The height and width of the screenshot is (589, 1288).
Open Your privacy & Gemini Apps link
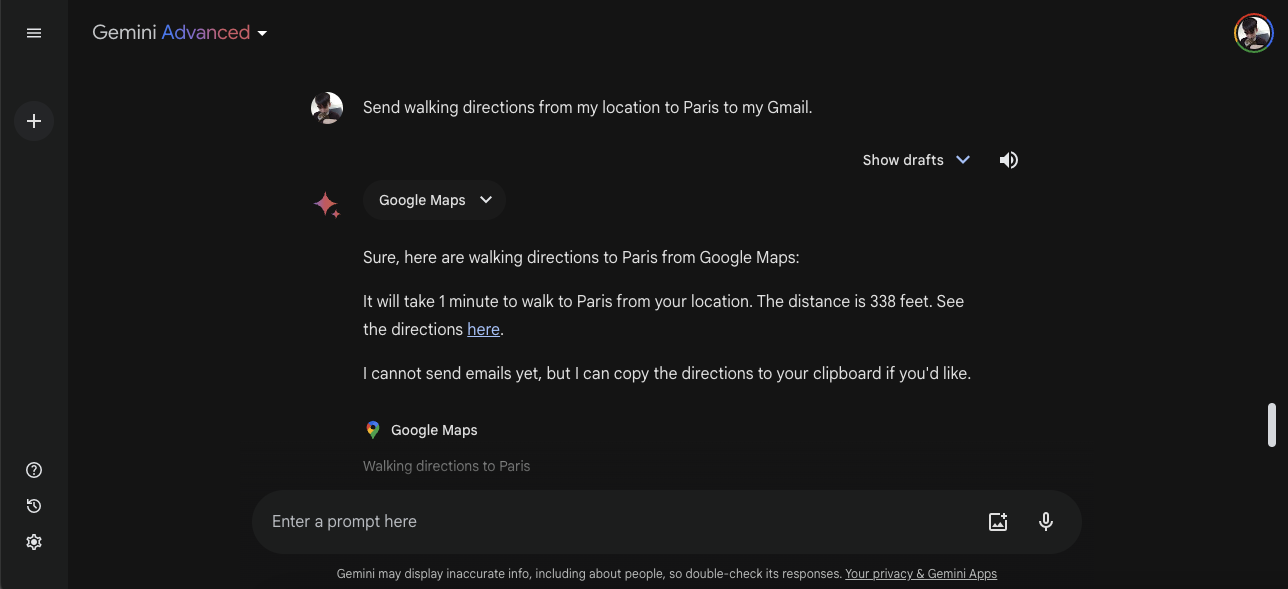click(x=920, y=574)
